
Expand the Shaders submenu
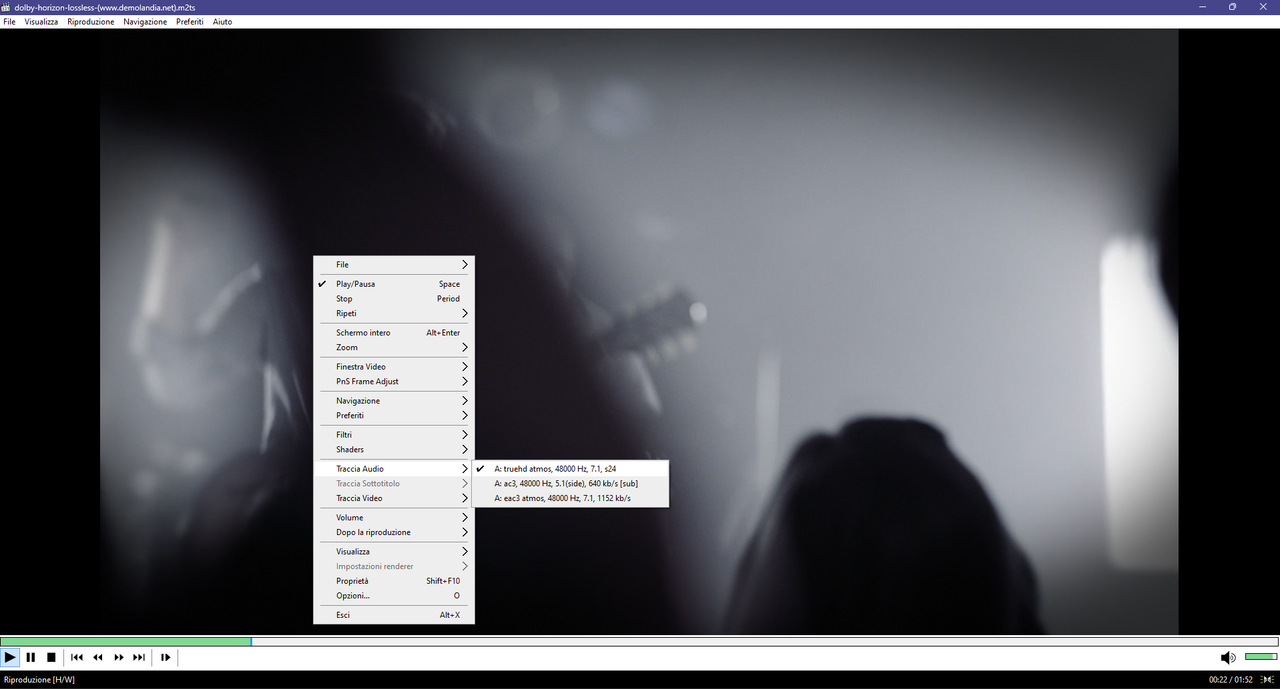click(394, 449)
